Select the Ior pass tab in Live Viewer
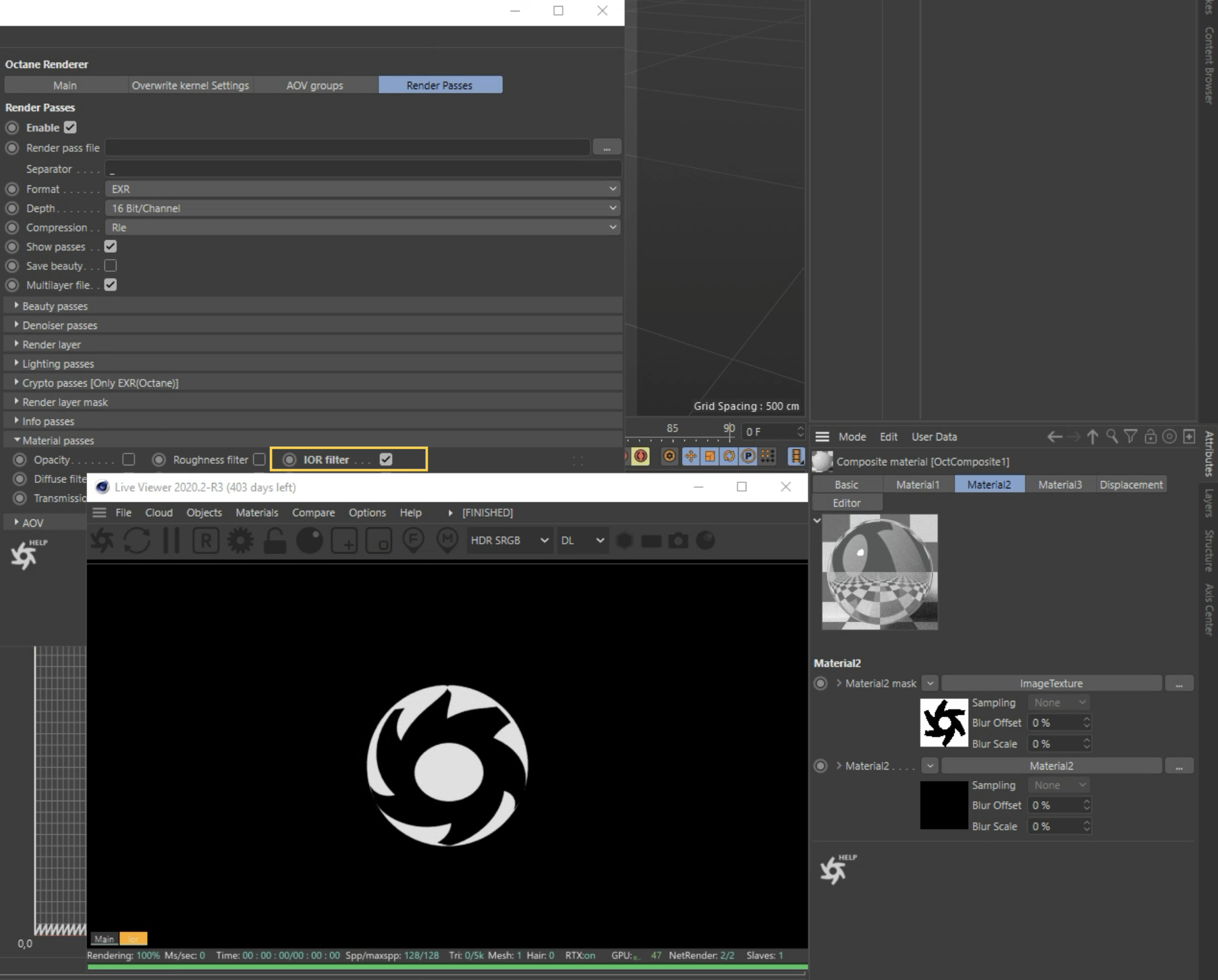This screenshot has height=980, width=1218. click(x=134, y=939)
